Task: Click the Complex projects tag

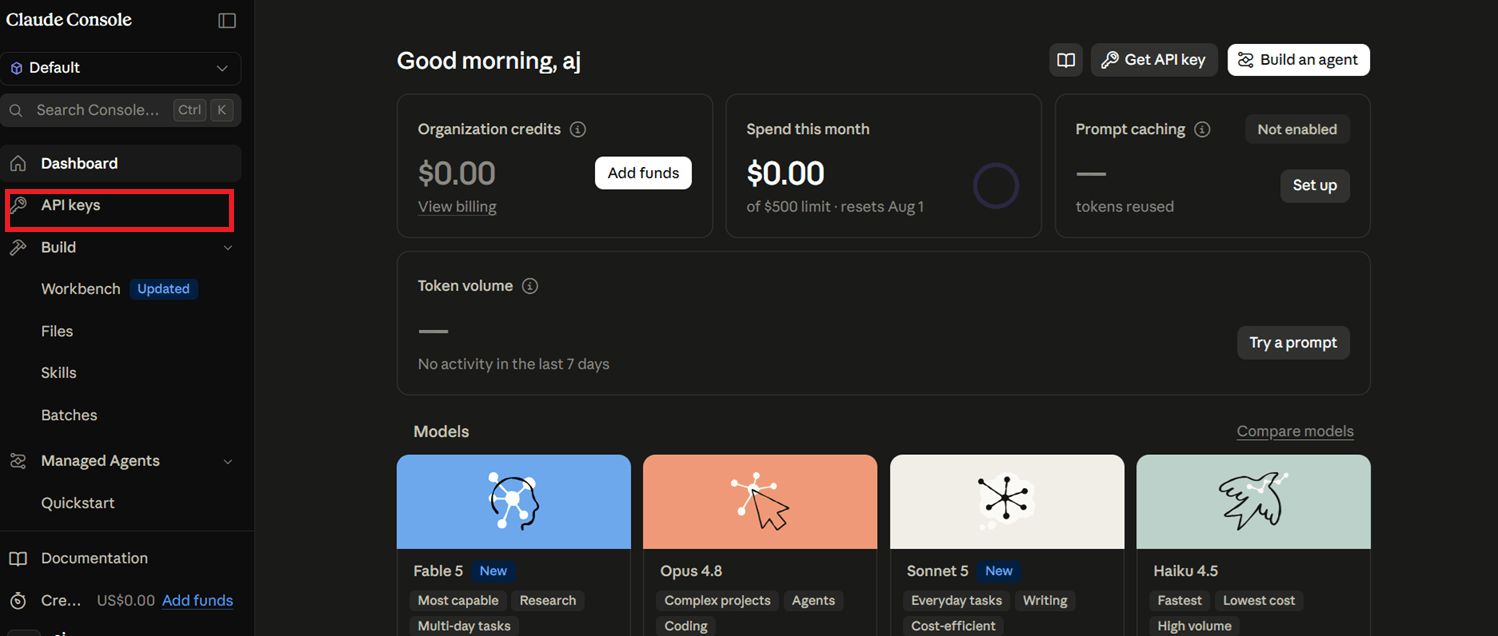Action: pos(717,601)
